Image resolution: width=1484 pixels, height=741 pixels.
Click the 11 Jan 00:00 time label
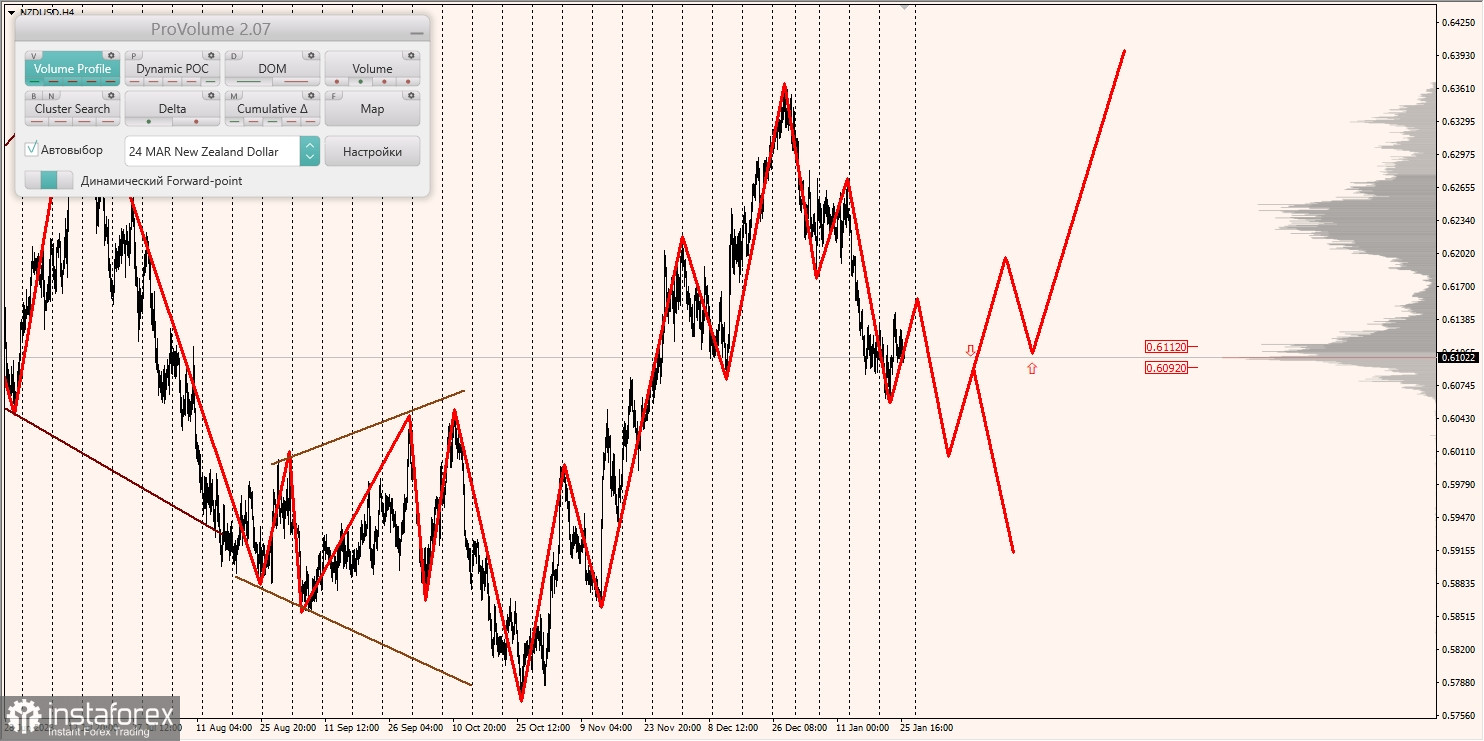[863, 728]
